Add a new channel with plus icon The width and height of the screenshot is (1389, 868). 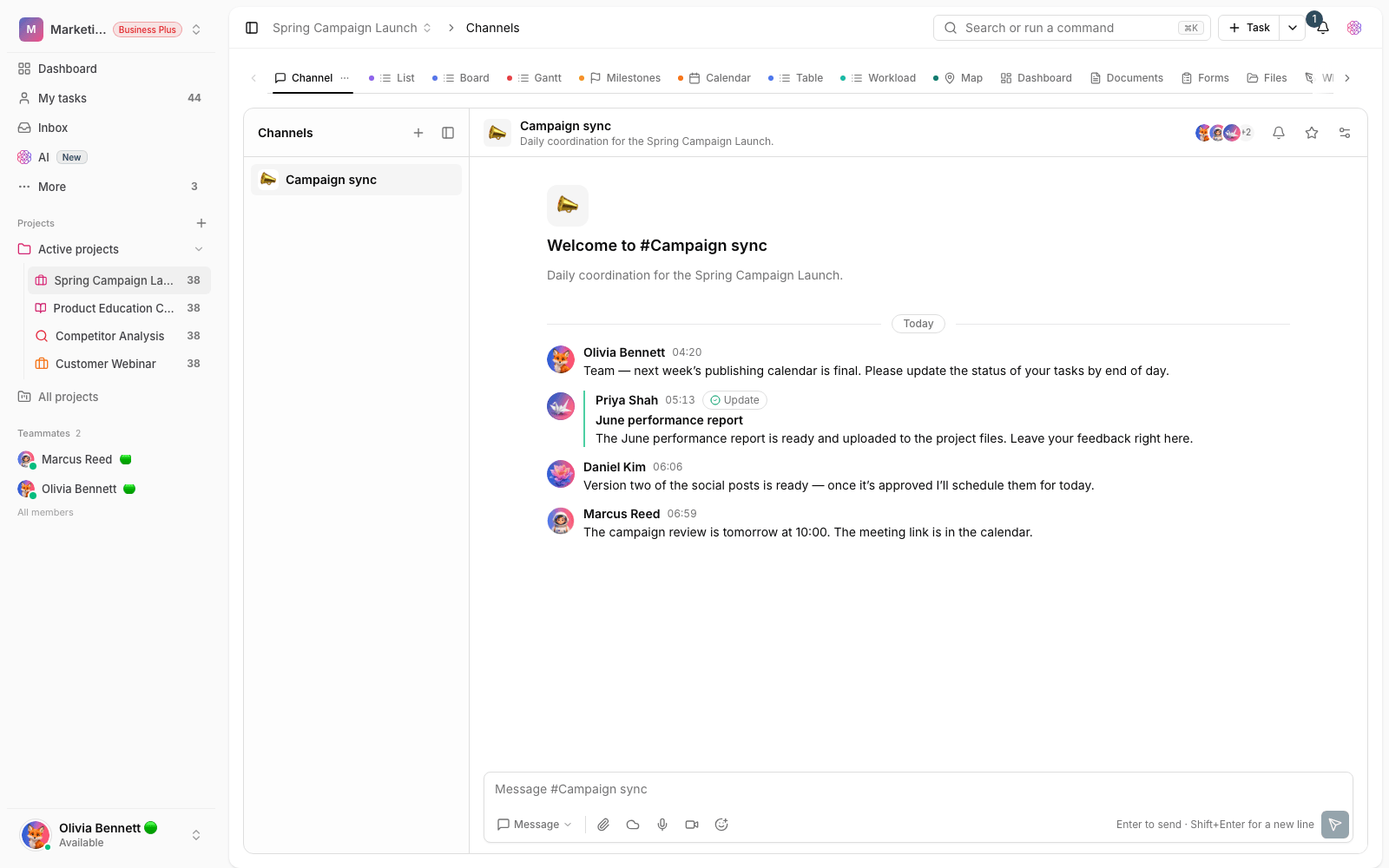418,133
